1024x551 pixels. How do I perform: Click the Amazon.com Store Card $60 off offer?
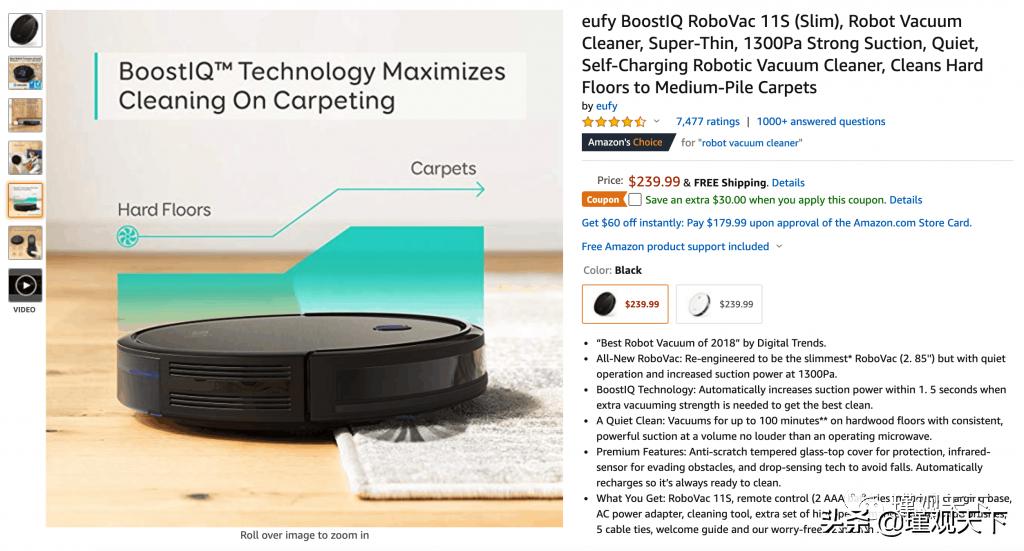pyautogui.click(x=776, y=223)
